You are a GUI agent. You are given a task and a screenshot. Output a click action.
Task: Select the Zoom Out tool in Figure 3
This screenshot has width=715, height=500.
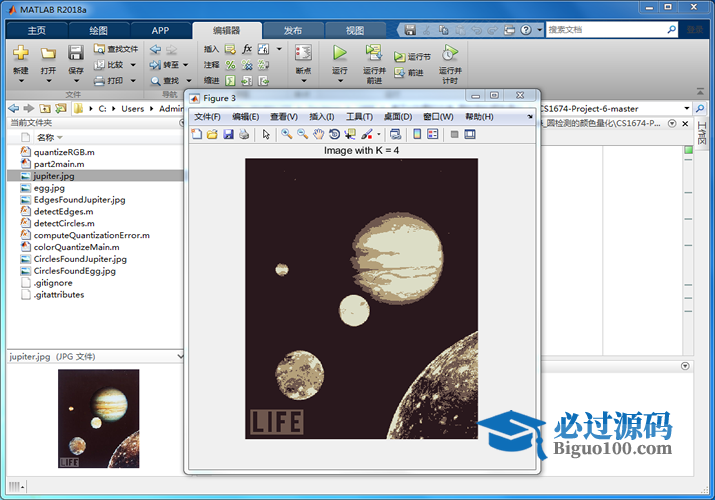(x=302, y=134)
